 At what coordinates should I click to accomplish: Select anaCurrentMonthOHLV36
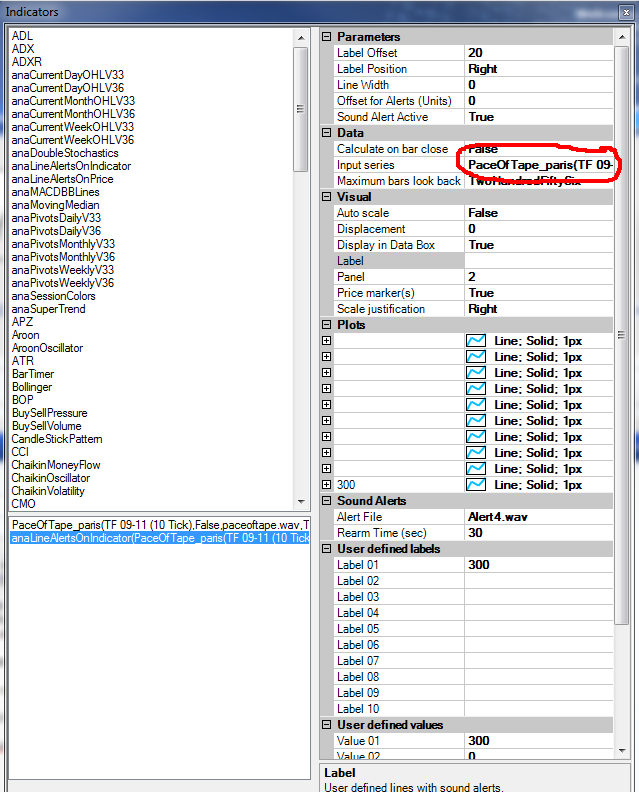point(73,114)
